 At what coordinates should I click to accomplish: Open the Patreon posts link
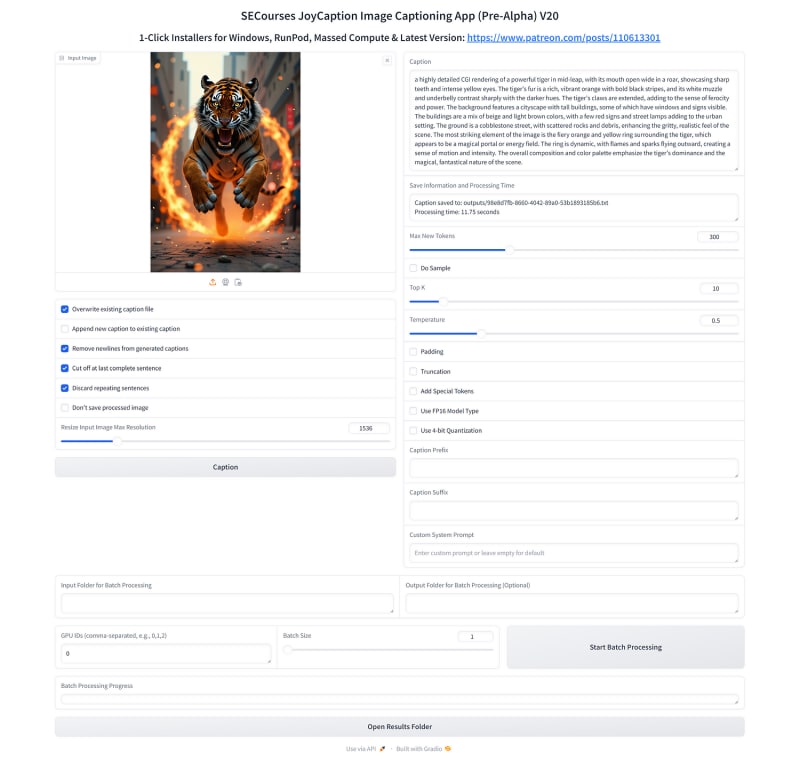point(563,38)
